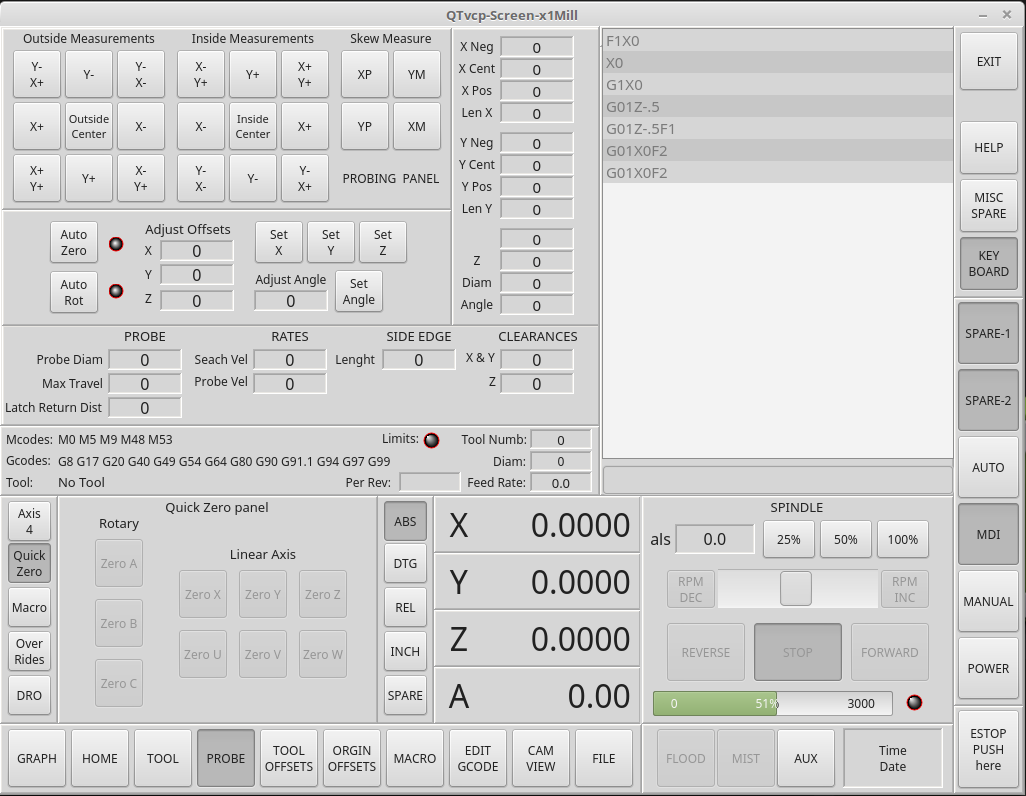
Task: Open the EDIT GCODE tab
Action: pyautogui.click(x=478, y=759)
